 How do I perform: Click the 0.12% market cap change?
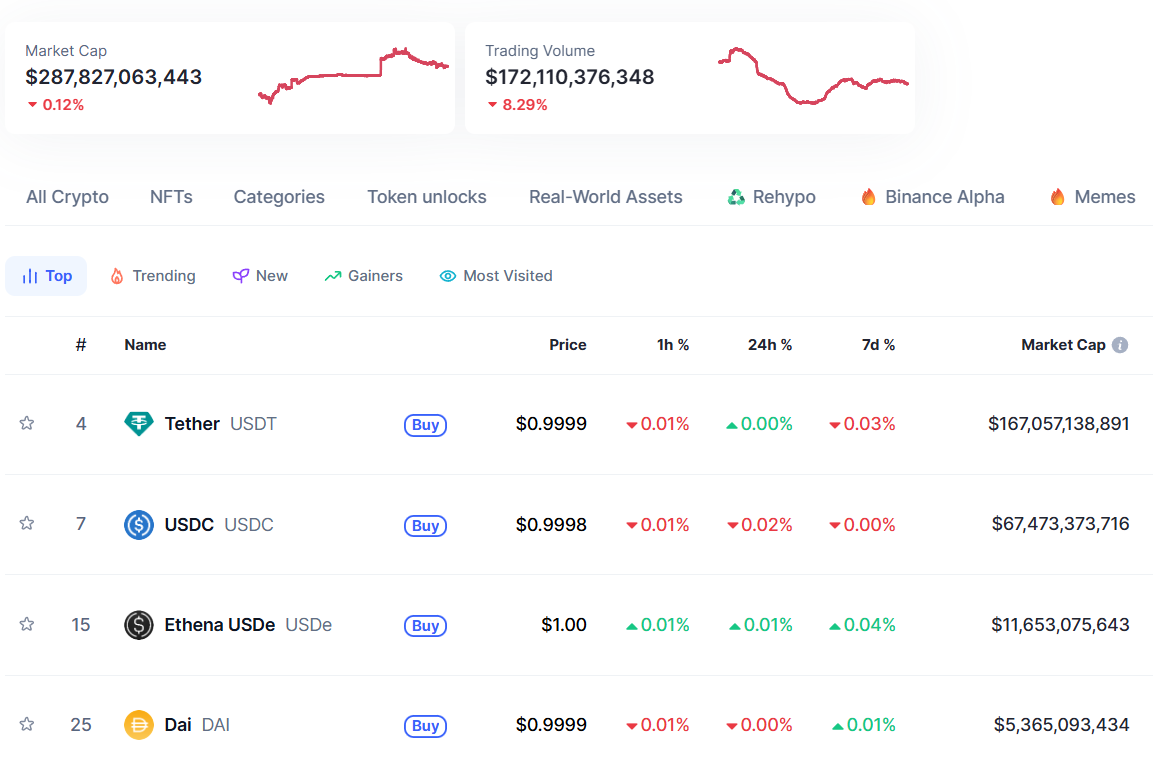click(56, 105)
